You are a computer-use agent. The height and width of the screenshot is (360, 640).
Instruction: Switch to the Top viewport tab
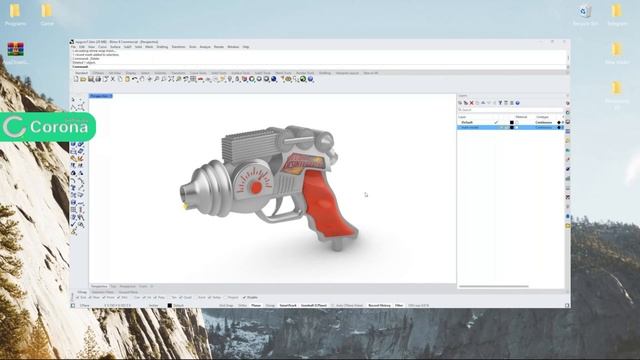pos(113,286)
